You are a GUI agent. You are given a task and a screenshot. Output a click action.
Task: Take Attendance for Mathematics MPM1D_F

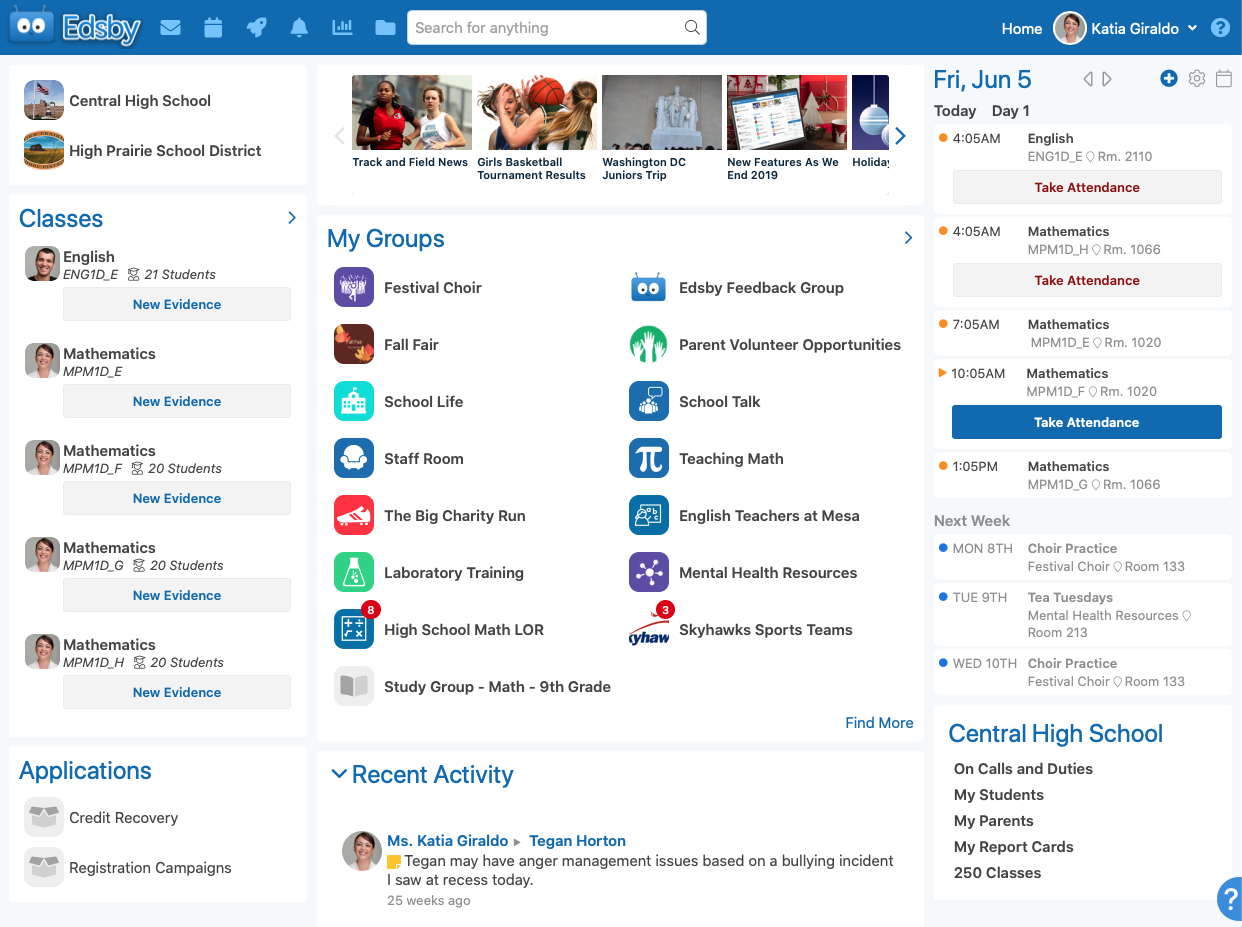coord(1086,422)
